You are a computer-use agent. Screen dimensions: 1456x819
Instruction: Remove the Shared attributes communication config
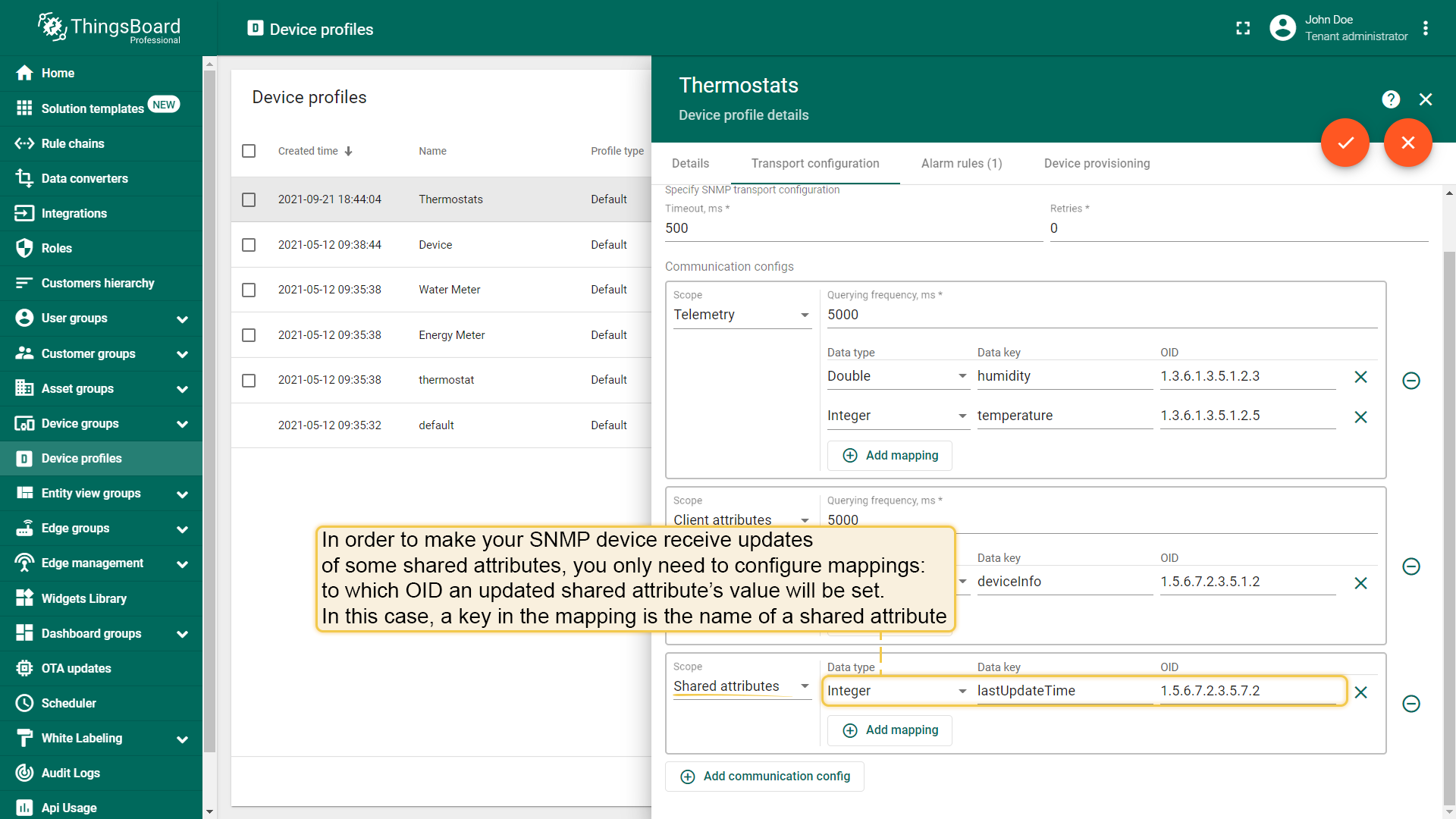point(1410,704)
